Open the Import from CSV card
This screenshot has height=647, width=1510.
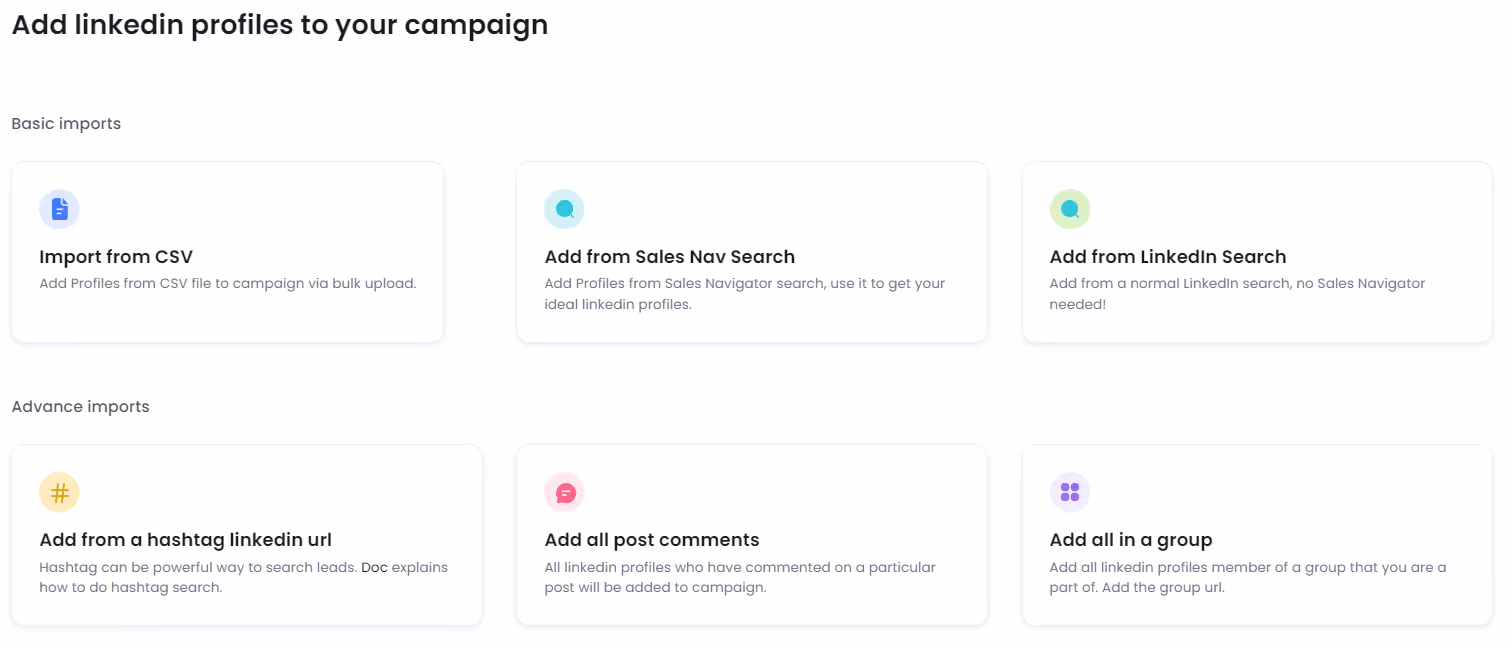tap(227, 252)
